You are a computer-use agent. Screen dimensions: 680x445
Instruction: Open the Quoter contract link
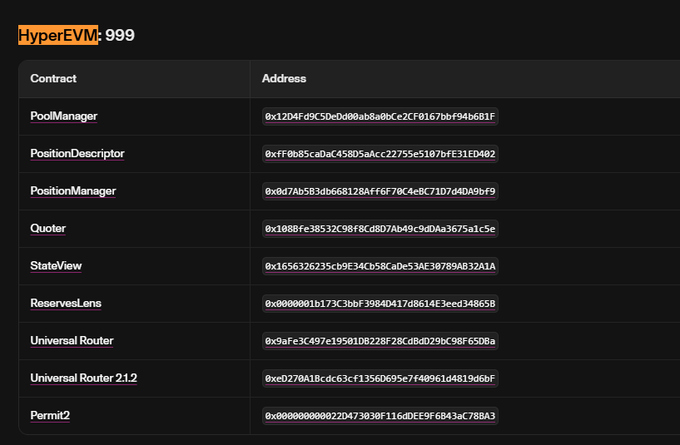(48, 229)
